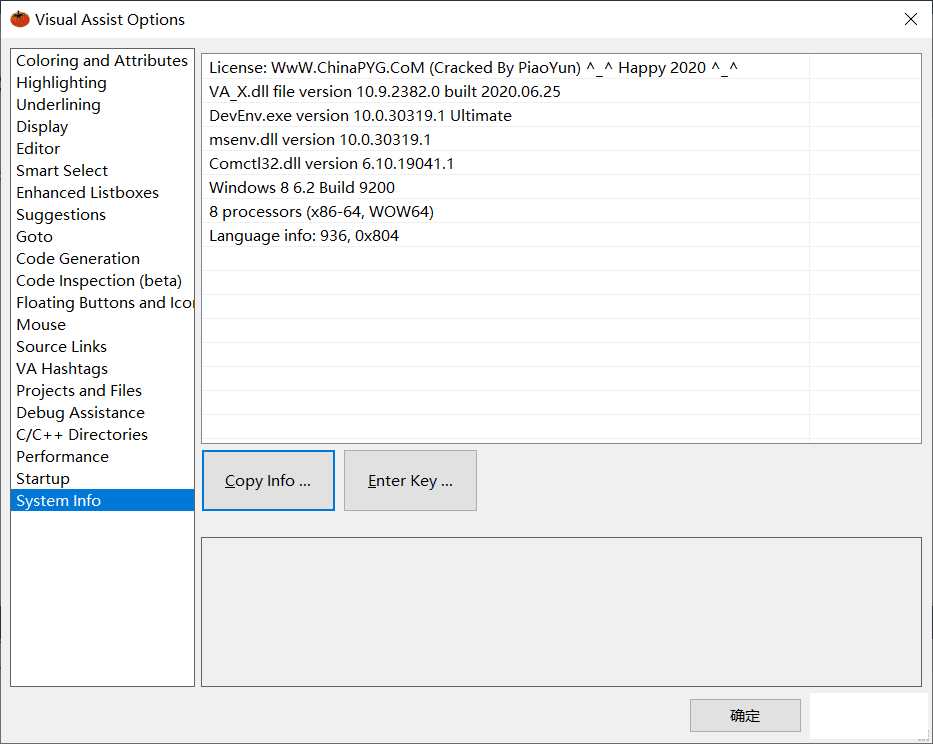This screenshot has height=744, width=933.
Task: Go to Underlining settings
Action: (x=102, y=105)
